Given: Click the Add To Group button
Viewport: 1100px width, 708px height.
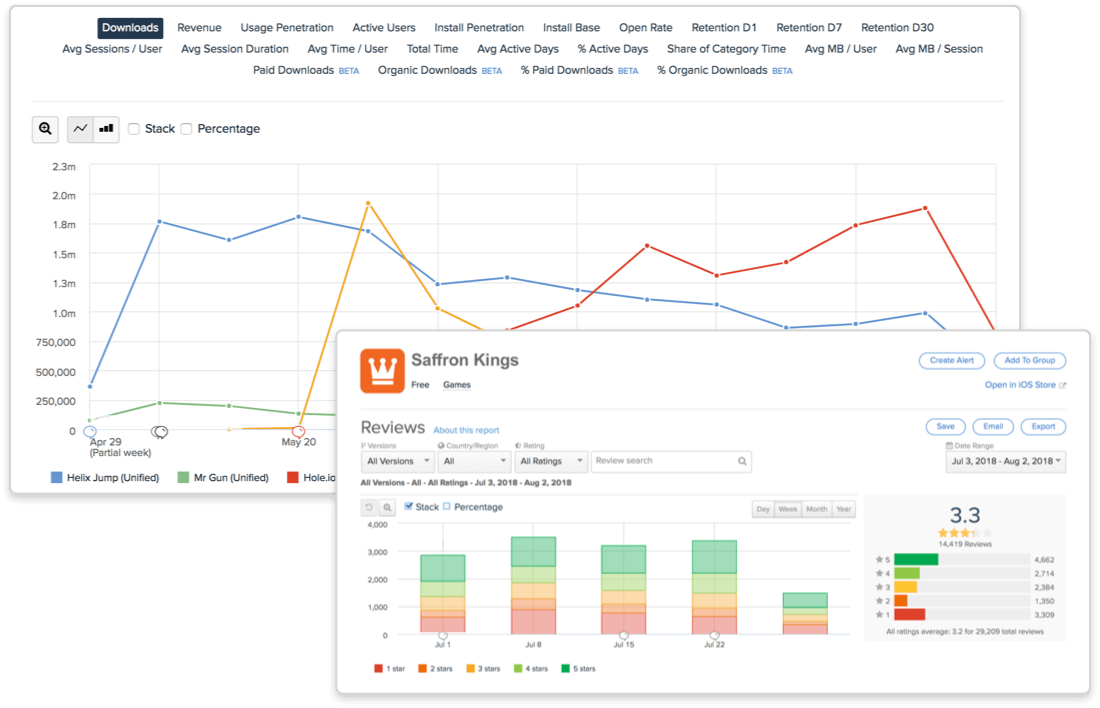Looking at the screenshot, I should (1030, 361).
